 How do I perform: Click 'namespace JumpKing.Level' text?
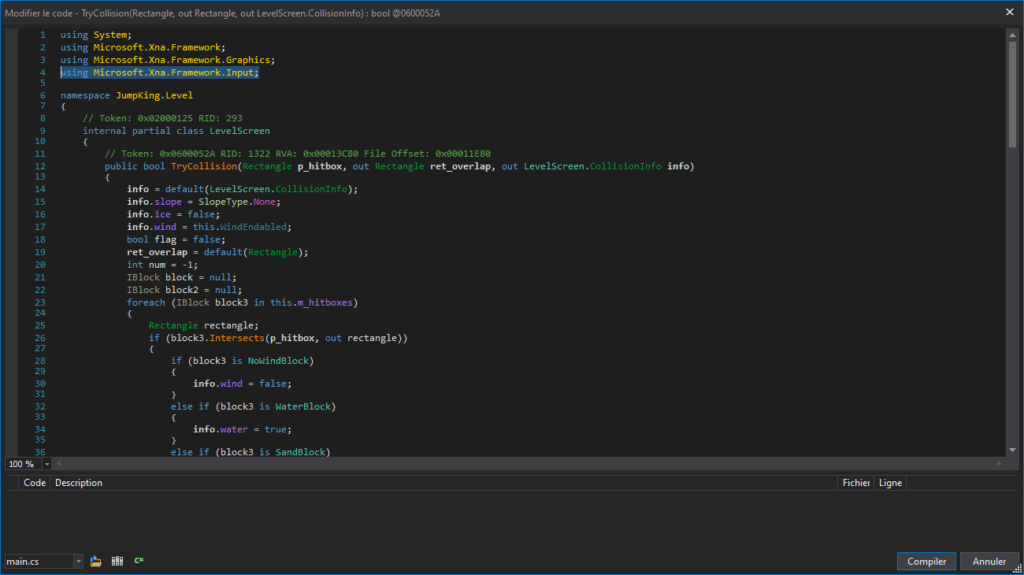coord(127,95)
